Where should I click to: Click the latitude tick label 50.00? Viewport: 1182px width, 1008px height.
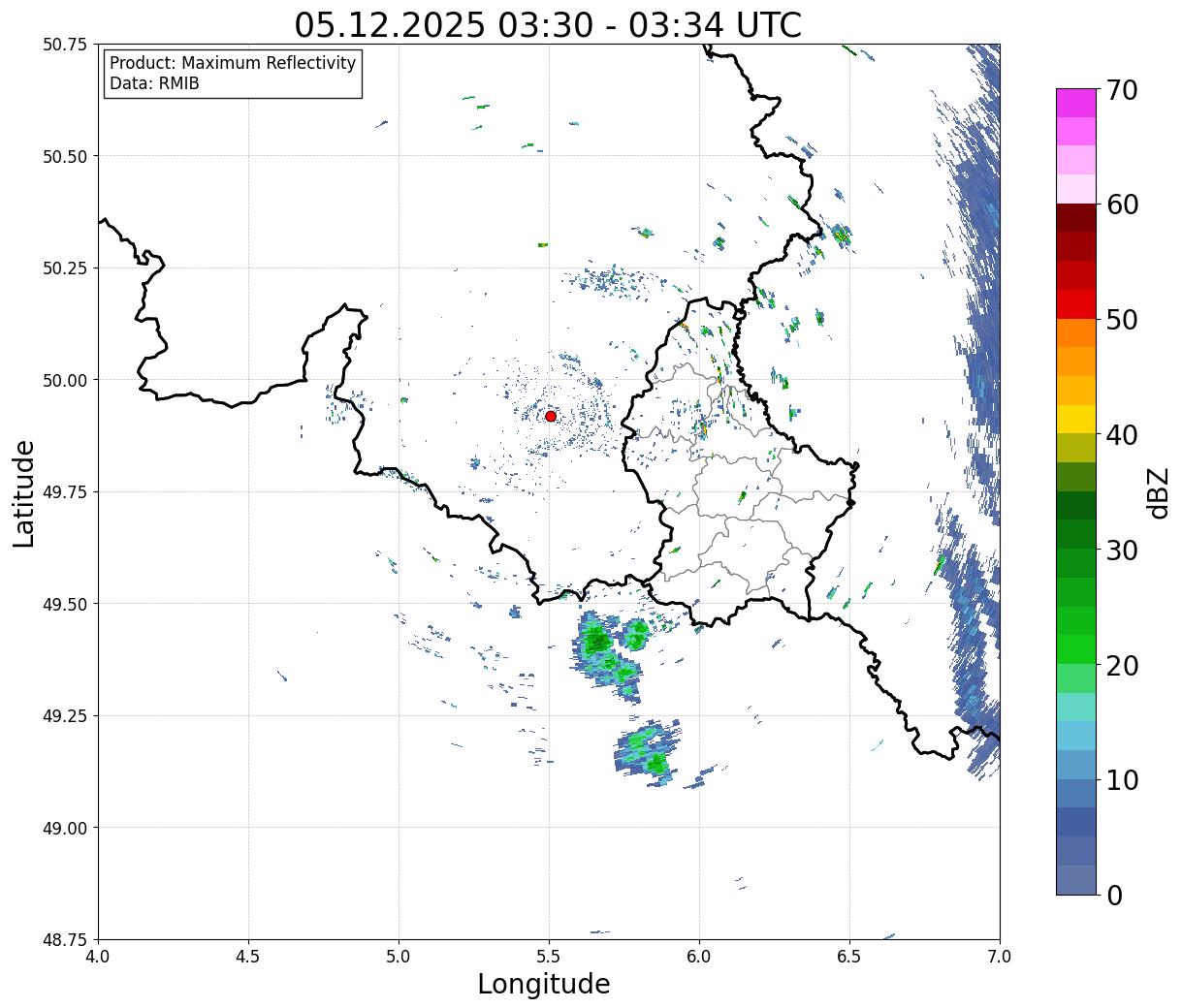pyautogui.click(x=65, y=380)
